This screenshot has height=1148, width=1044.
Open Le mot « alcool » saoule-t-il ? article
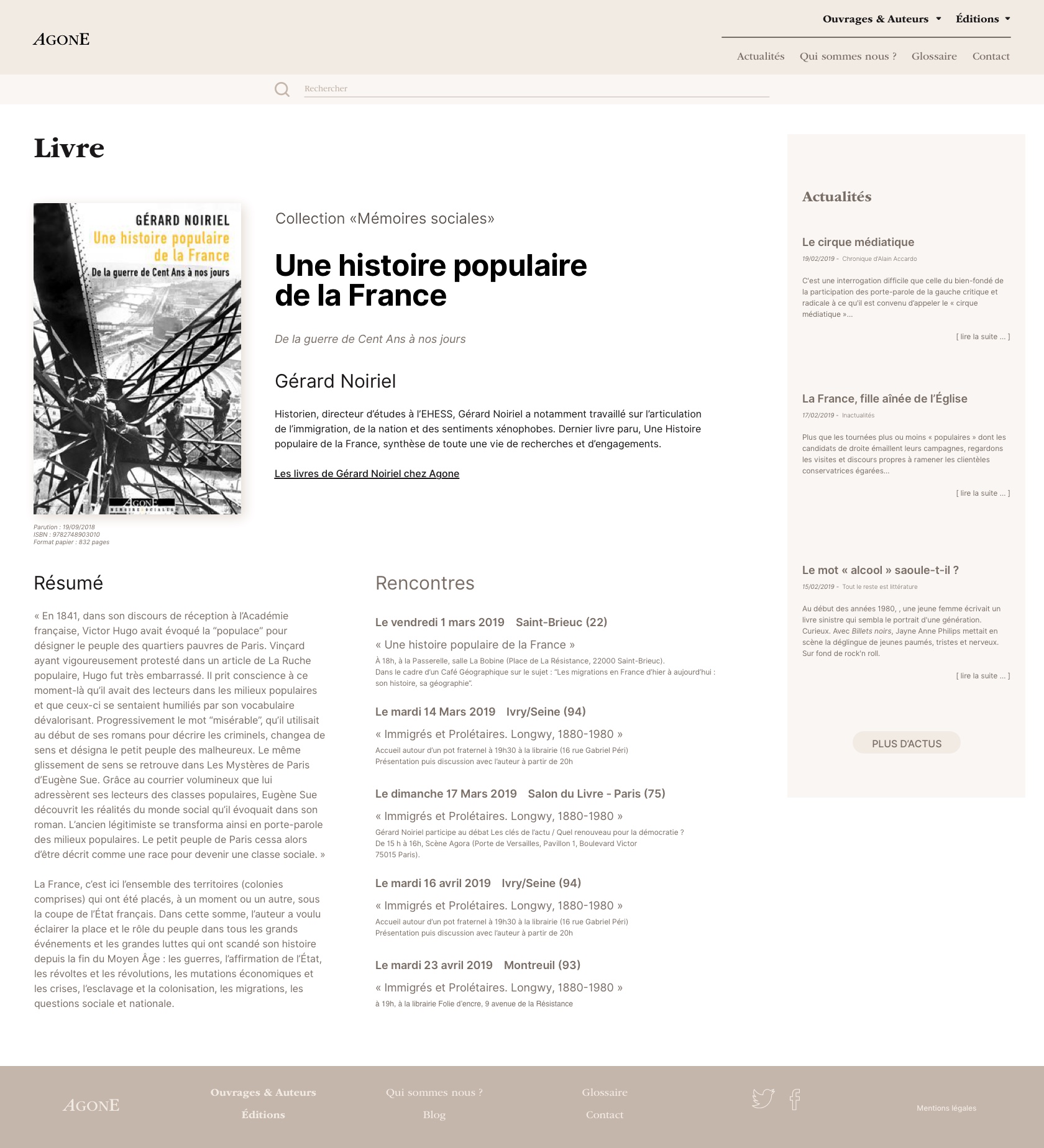(880, 570)
